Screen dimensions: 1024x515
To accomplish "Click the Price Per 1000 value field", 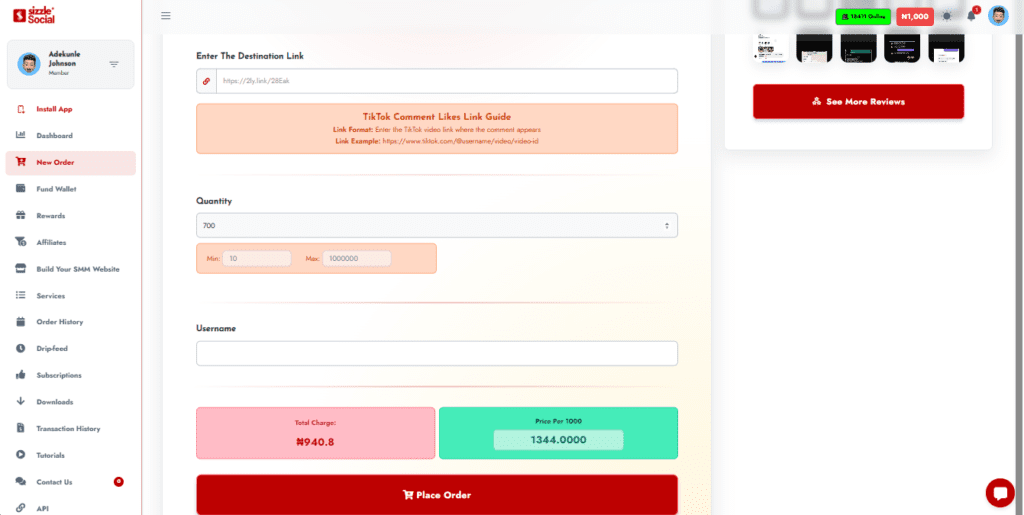I will tap(558, 440).
